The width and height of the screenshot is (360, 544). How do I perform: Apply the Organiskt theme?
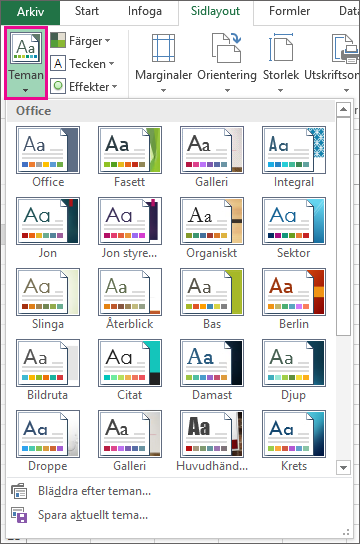[x=212, y=228]
